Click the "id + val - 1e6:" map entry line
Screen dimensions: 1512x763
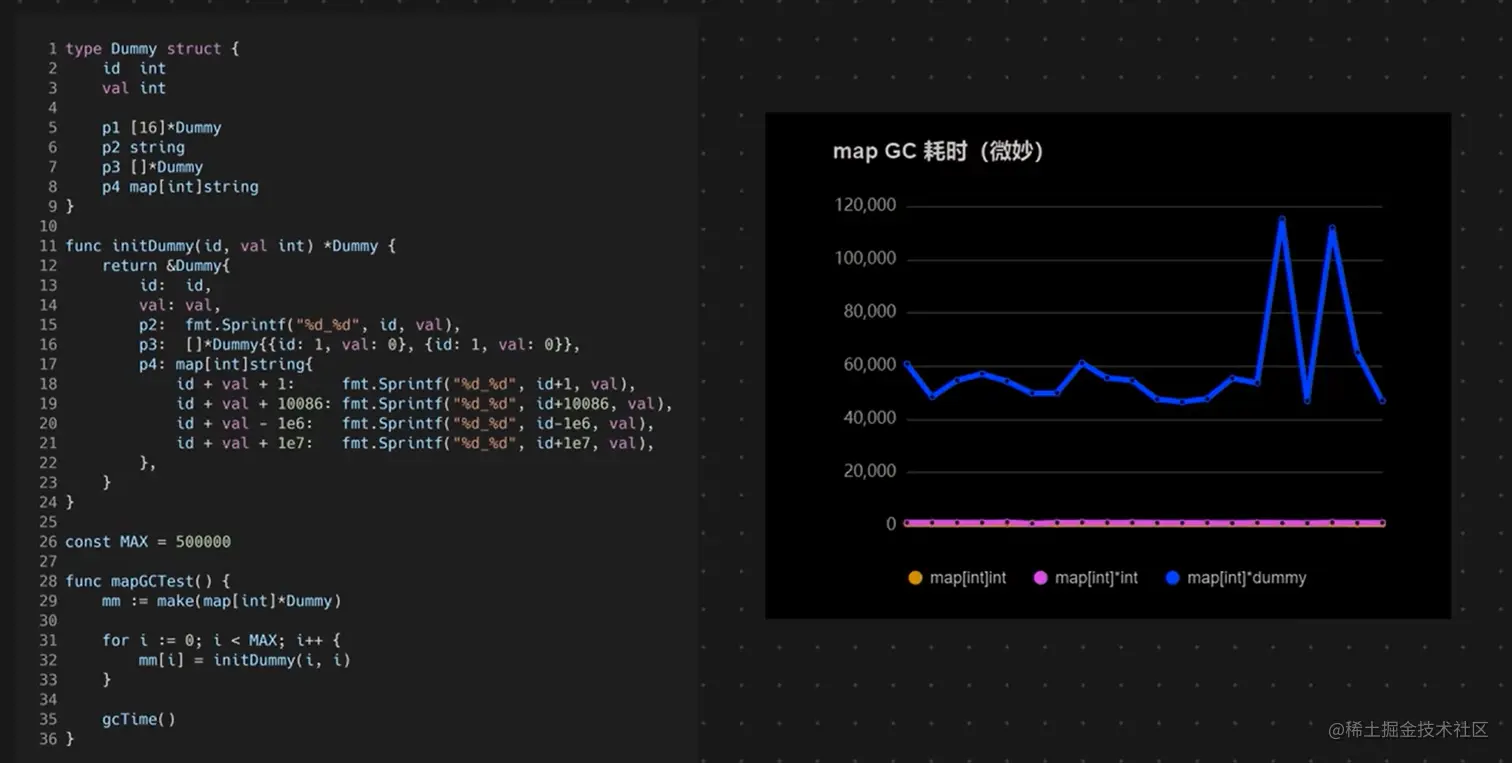[415, 423]
